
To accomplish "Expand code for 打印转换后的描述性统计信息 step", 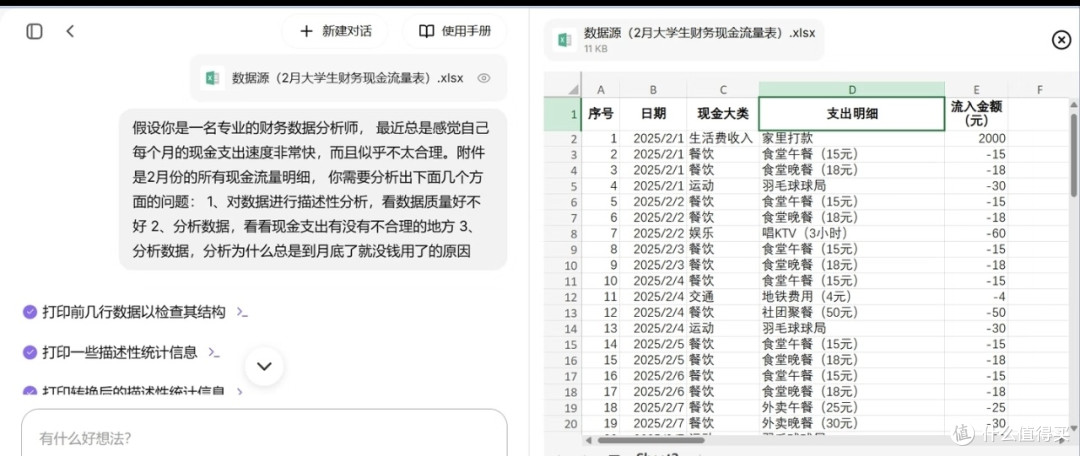I will click(x=240, y=391).
